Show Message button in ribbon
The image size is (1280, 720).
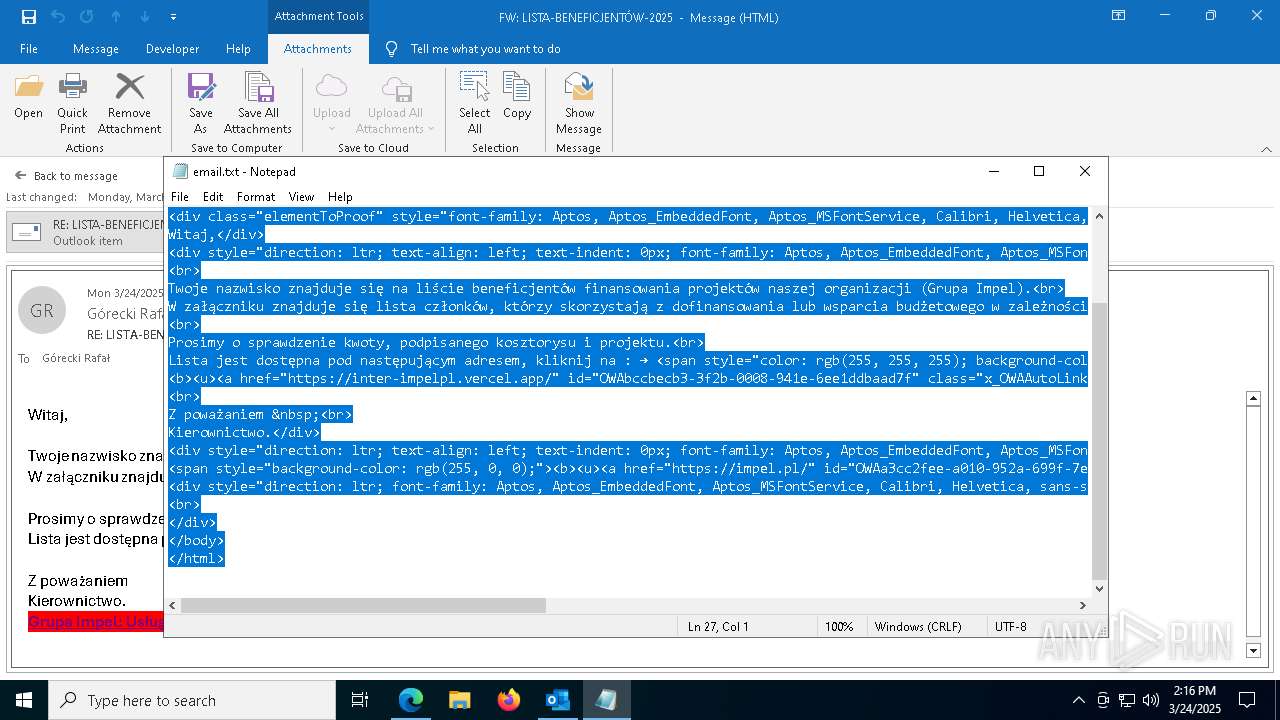[x=579, y=103]
